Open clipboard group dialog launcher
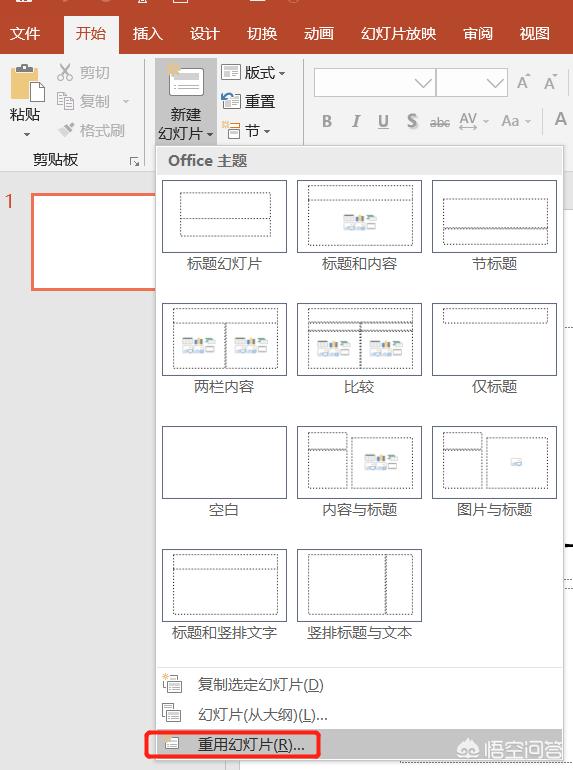The image size is (573, 770). click(x=134, y=161)
